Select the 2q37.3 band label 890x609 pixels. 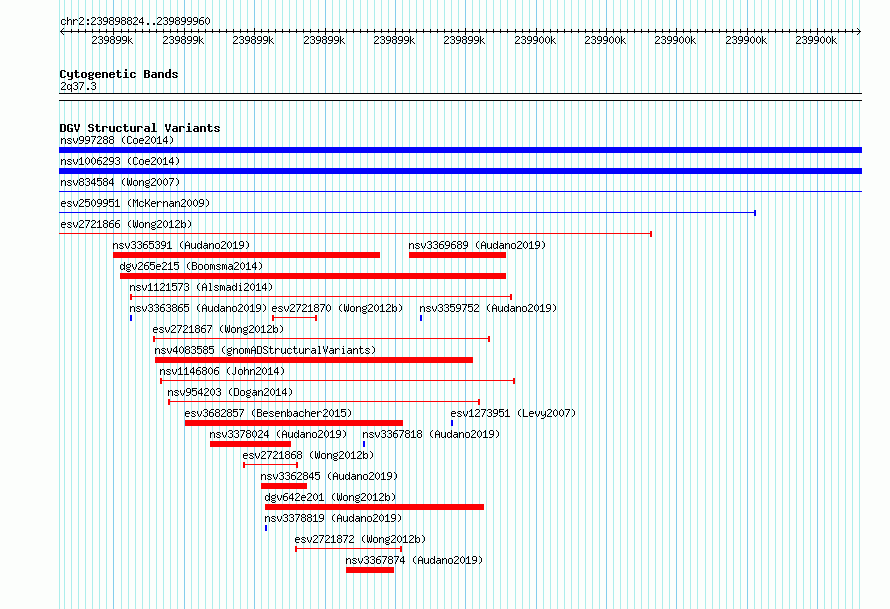(78, 86)
